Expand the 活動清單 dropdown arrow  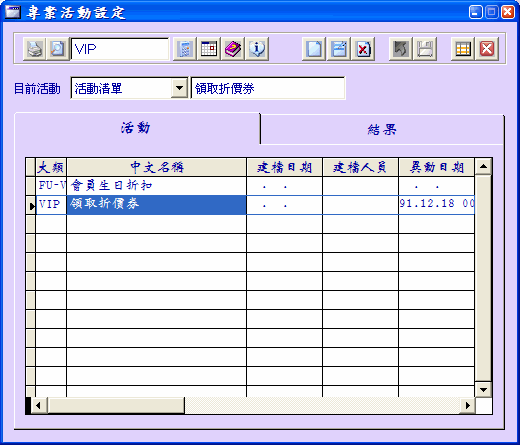tap(179, 88)
